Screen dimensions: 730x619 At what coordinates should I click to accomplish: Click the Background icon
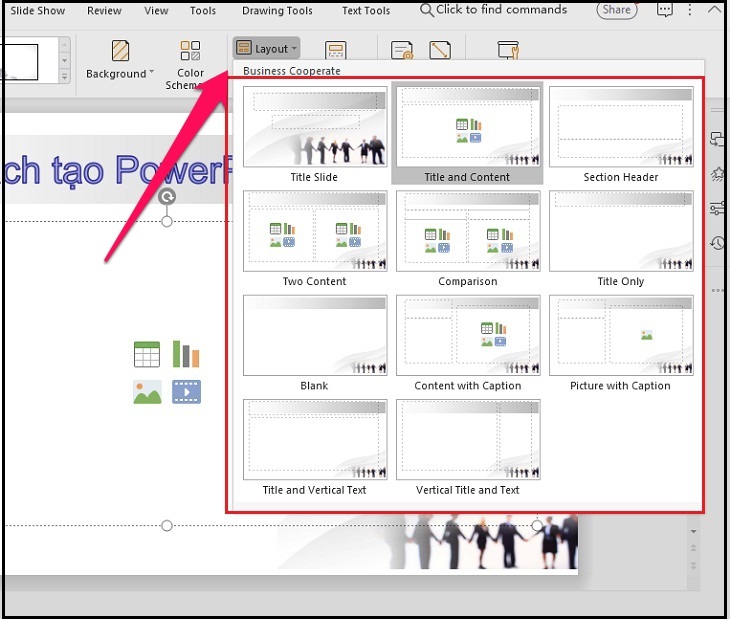[x=120, y=50]
